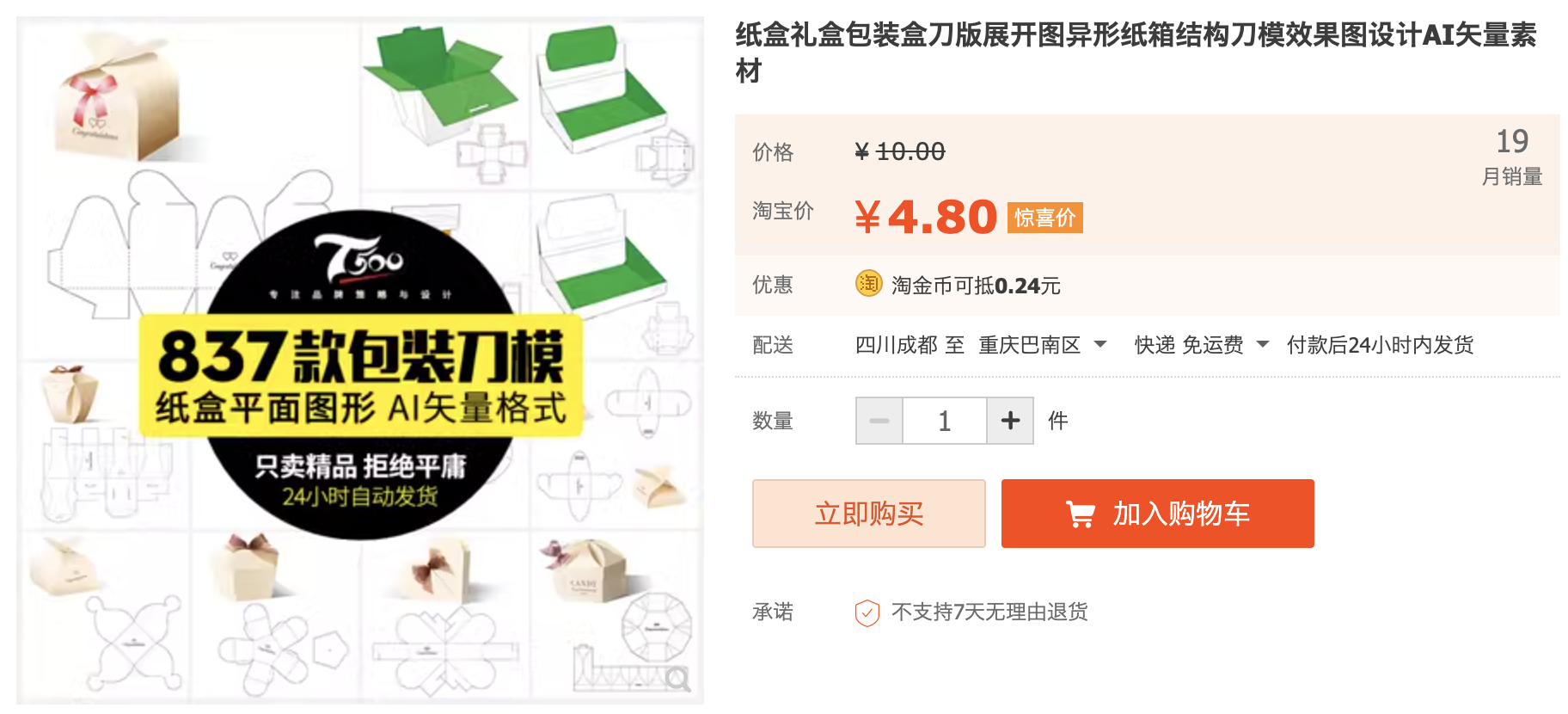This screenshot has height=714, width=1568.
Task: Click the 淘金币可抵0.24元 discount text
Action: click(976, 285)
